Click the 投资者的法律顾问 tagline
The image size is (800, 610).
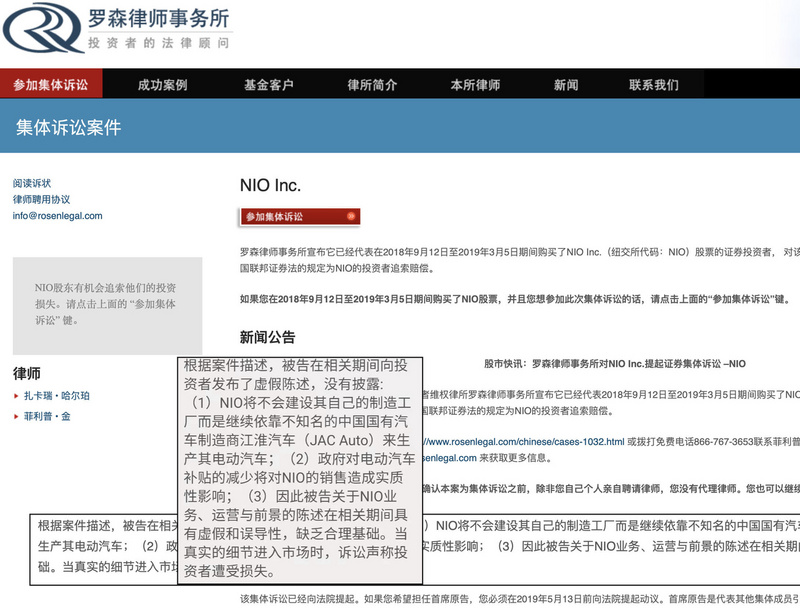[x=159, y=43]
